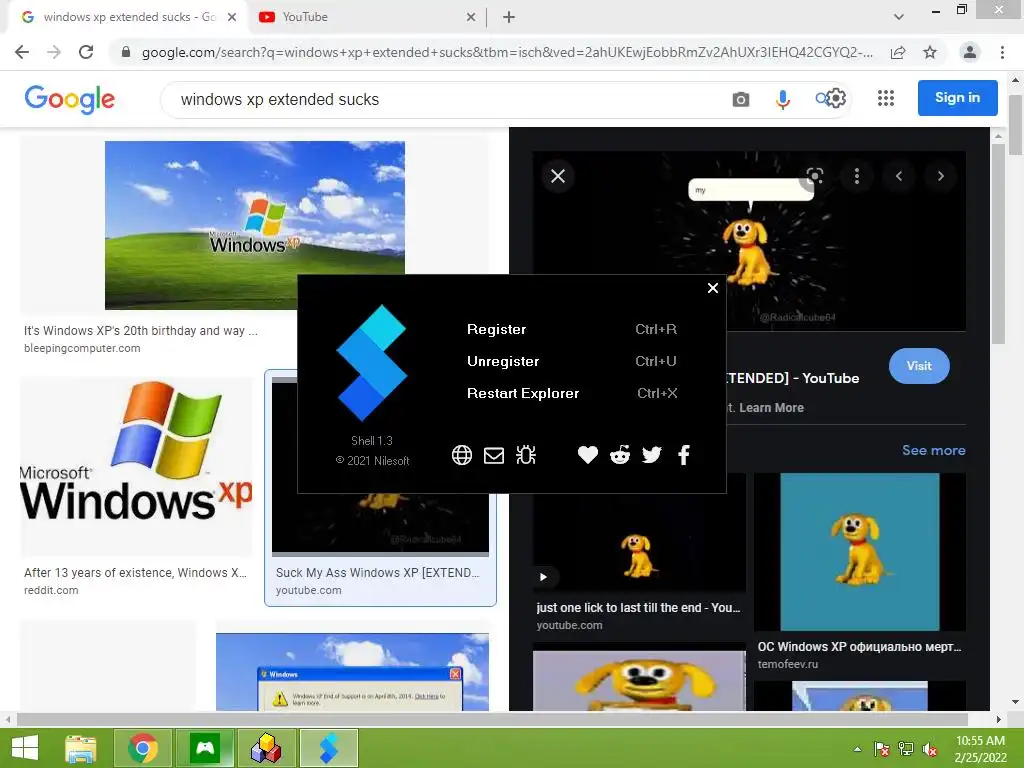
Task: Click the bug report icon in Shell dialog
Action: pos(526,455)
